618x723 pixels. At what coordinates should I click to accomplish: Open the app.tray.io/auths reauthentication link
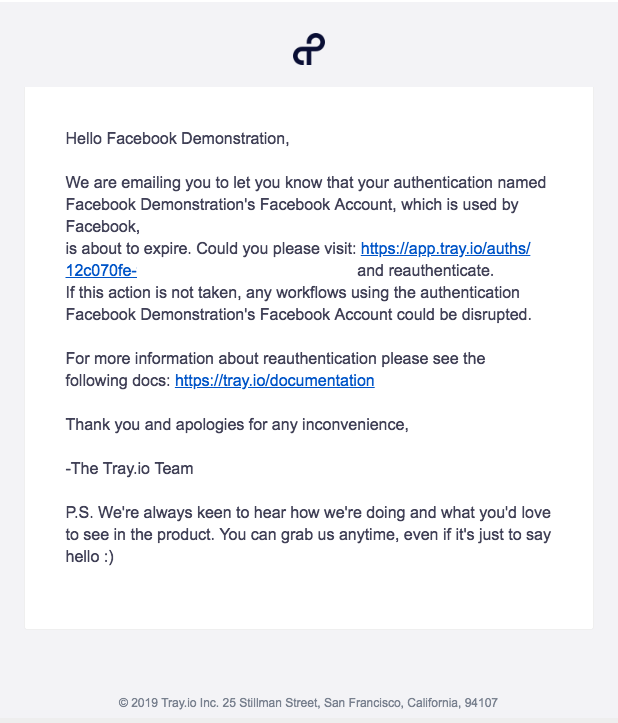[x=445, y=249]
